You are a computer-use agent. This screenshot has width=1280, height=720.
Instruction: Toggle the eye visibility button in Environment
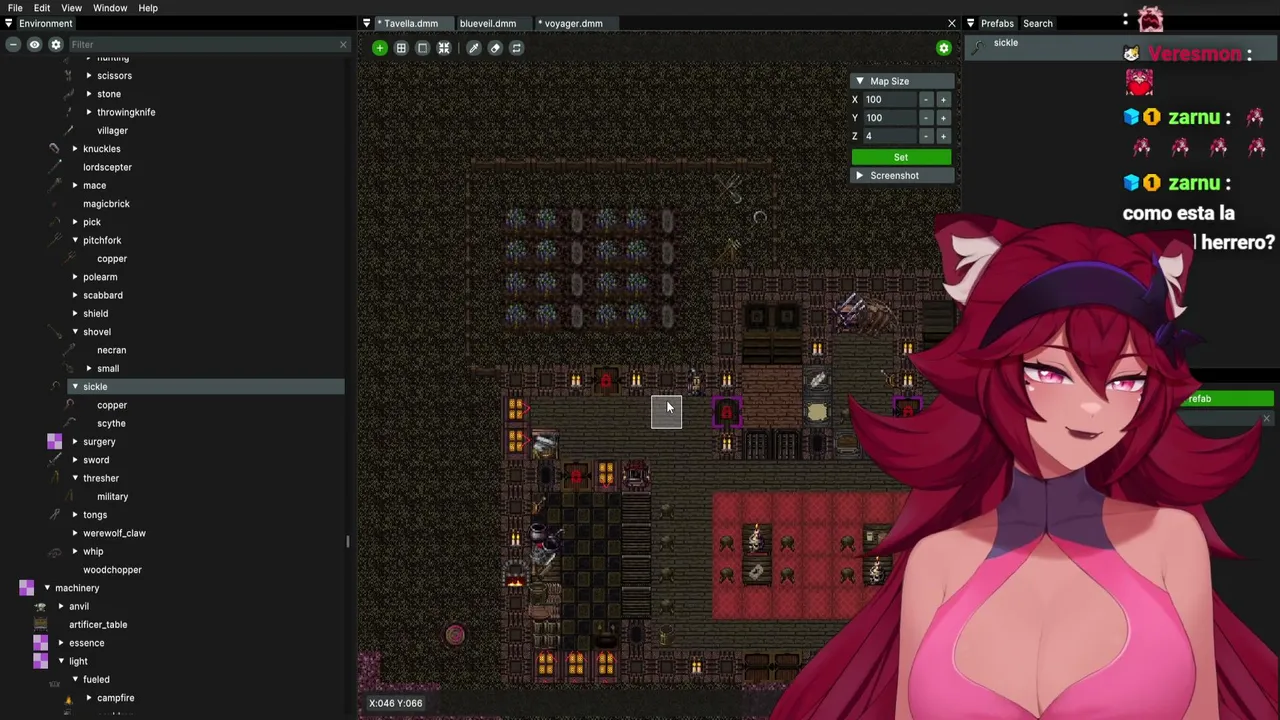pyautogui.click(x=34, y=44)
